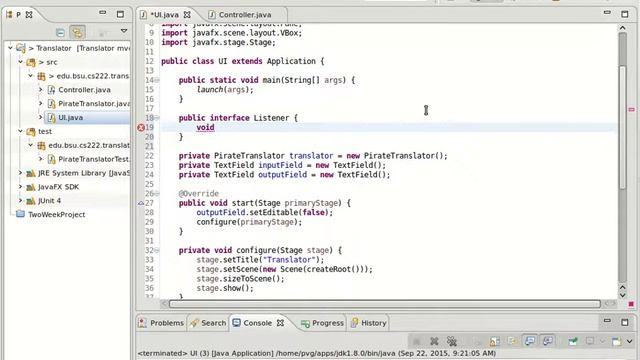Expand JRE System Library node
Screen dimensions: 640x360
[x=20, y=173]
